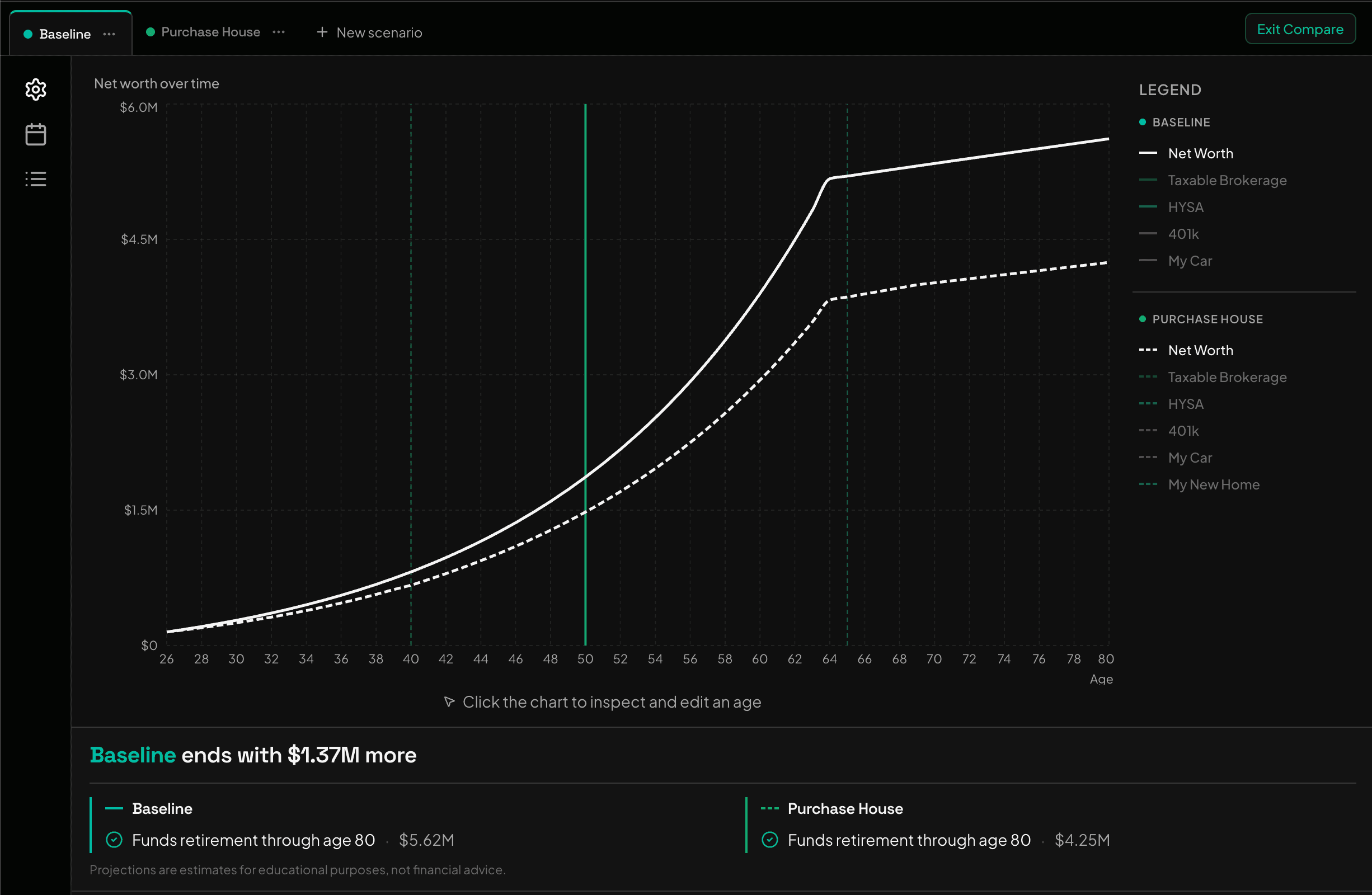Screen dimensions: 1372x895
Task: Click the age 80 axis label
Action: pyautogui.click(x=1106, y=659)
